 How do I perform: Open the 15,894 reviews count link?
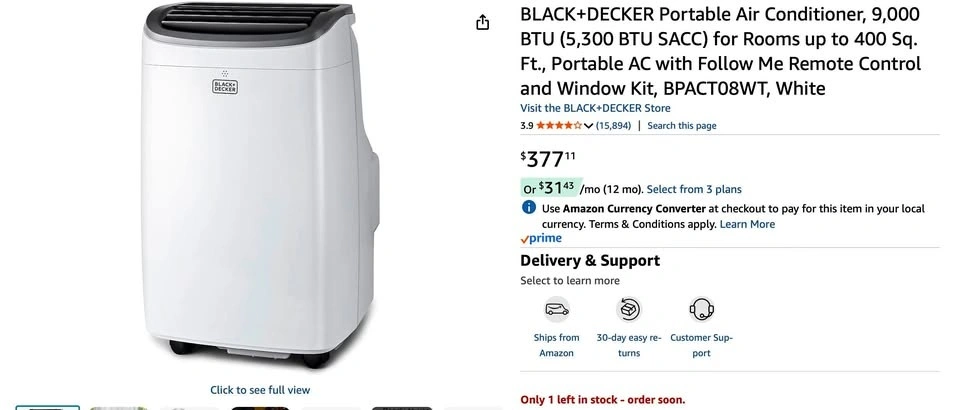point(613,125)
